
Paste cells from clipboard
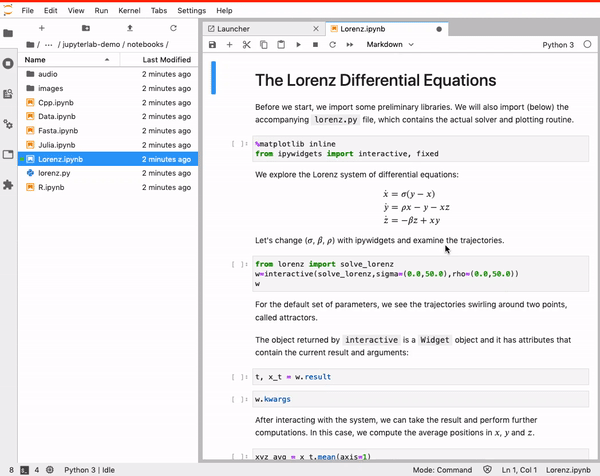point(281,45)
